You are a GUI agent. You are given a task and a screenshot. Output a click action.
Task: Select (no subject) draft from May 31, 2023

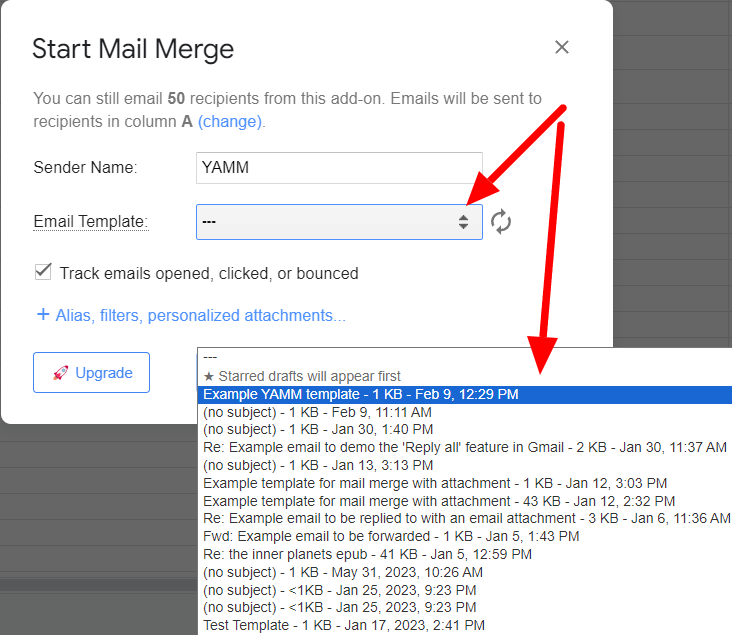(465, 572)
